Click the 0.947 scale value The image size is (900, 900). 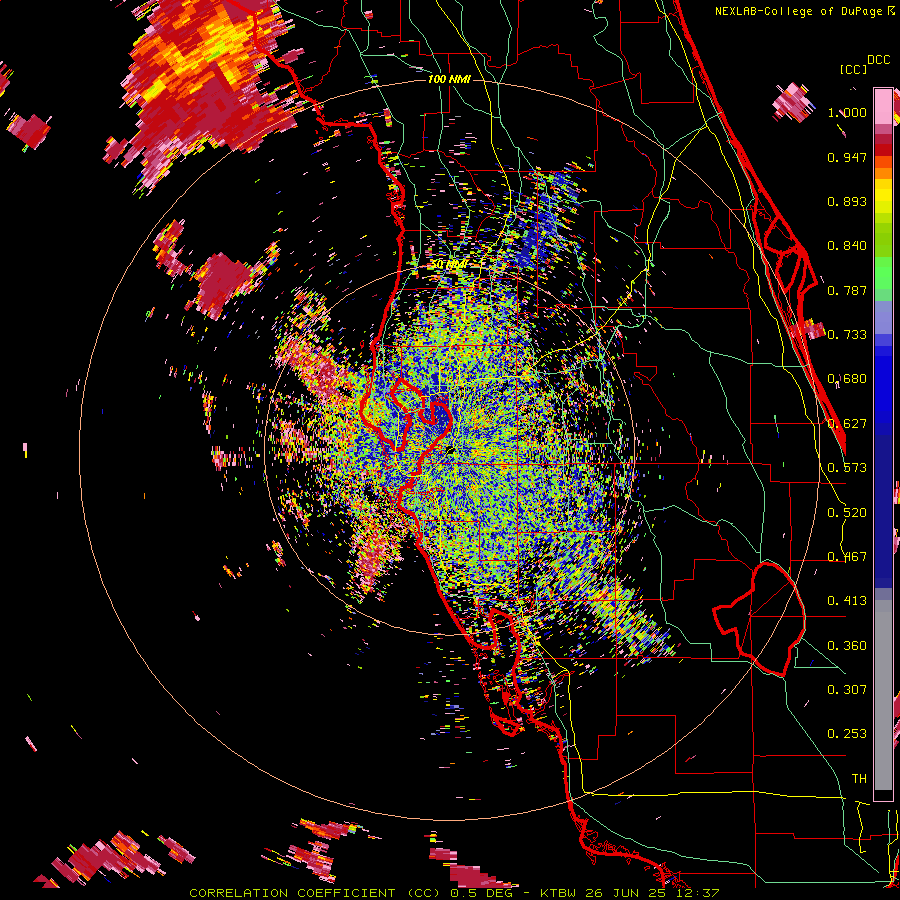pyautogui.click(x=847, y=157)
